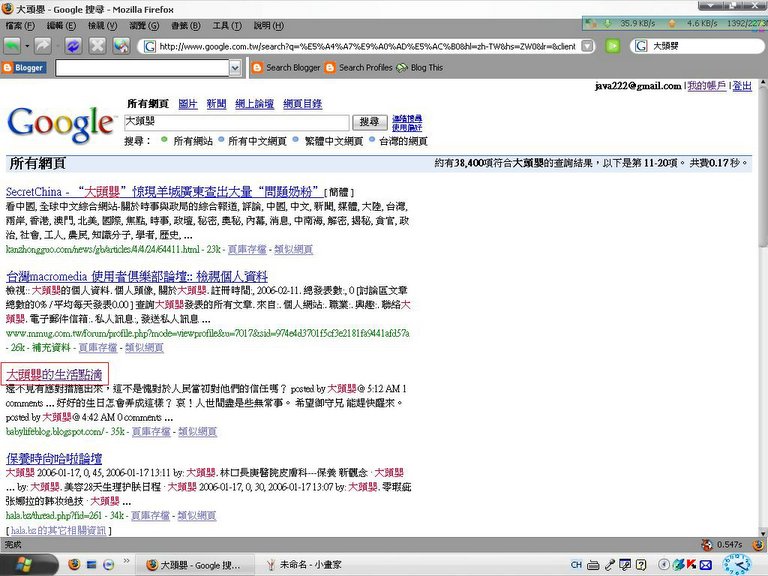
Task: Click 類似網頁 for the mmug.com.tw result
Action: [x=144, y=347]
